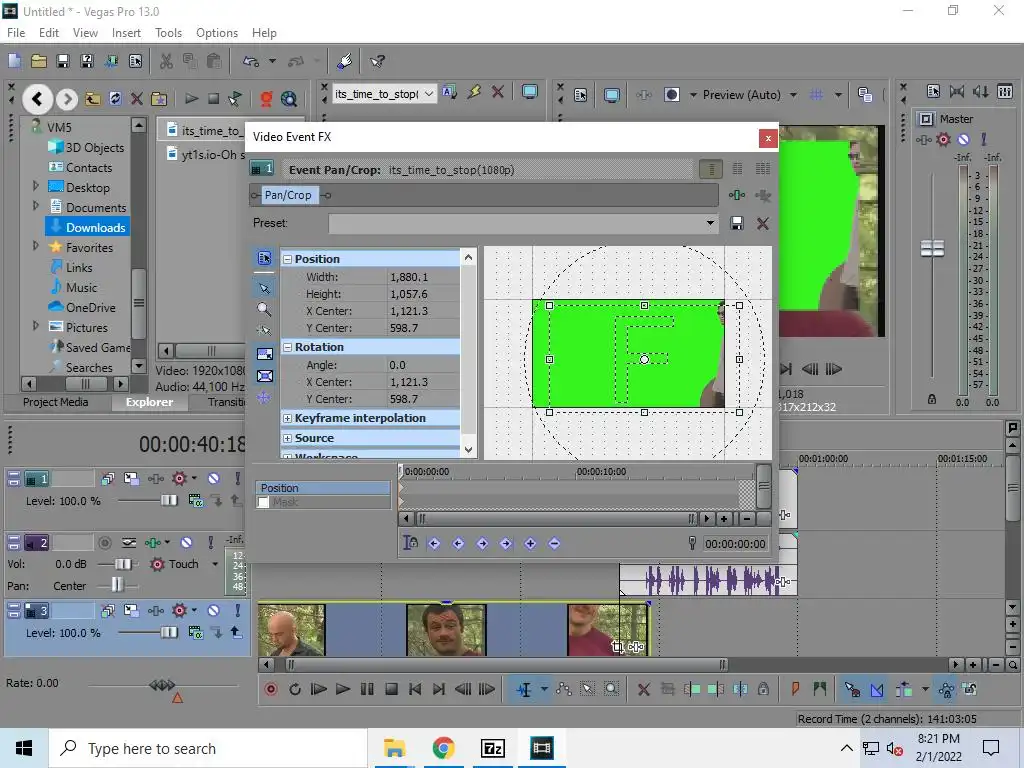Open the its_time_to_stop trimmer history dropdown

[x=429, y=94]
